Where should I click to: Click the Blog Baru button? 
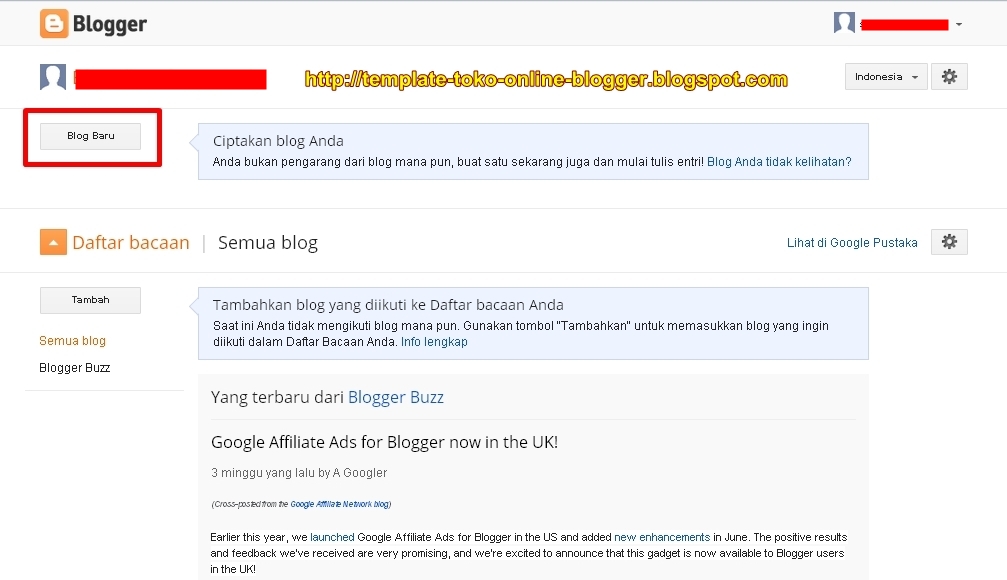89,136
